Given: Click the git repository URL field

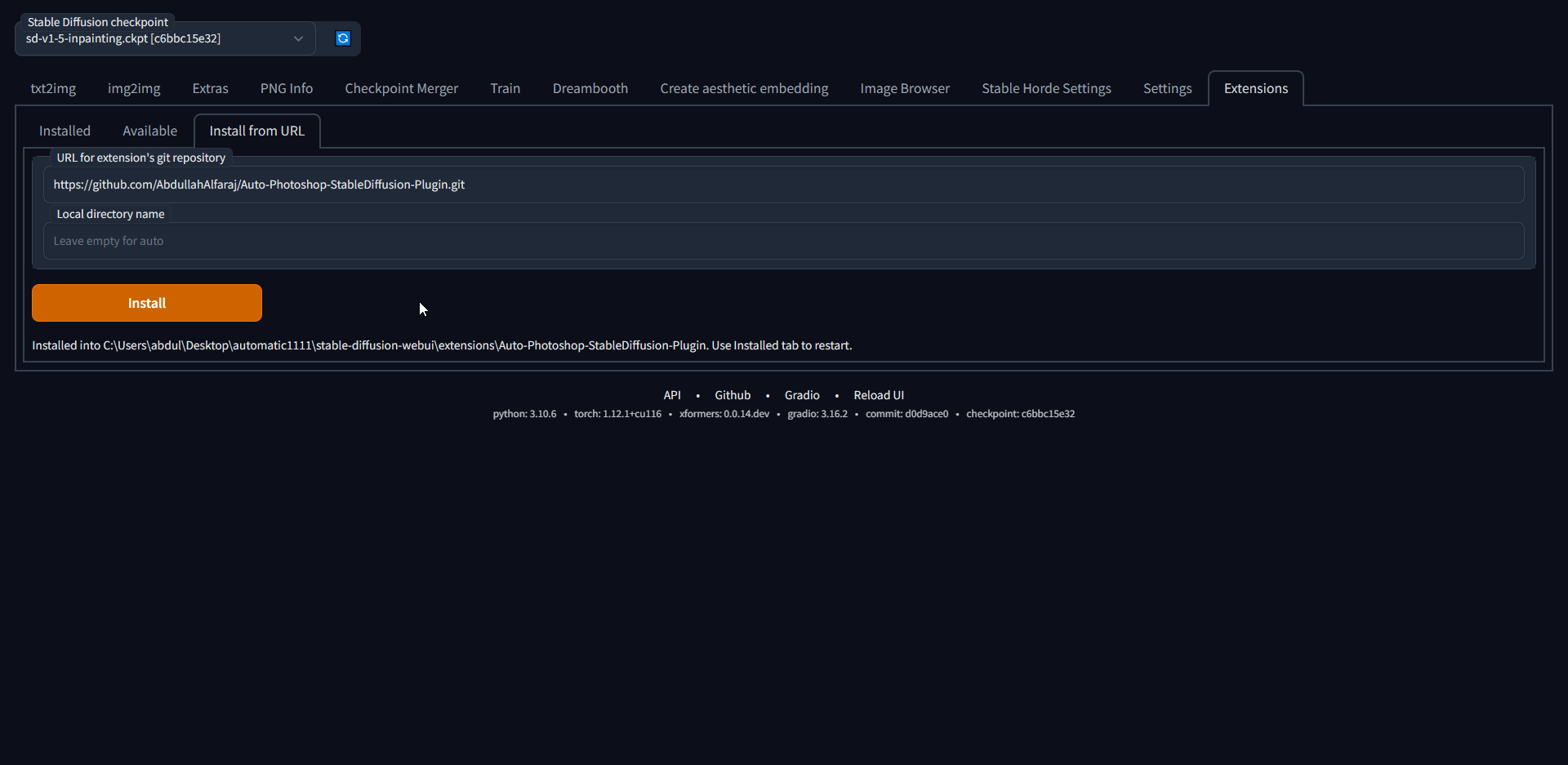Looking at the screenshot, I should pyautogui.click(x=782, y=185).
